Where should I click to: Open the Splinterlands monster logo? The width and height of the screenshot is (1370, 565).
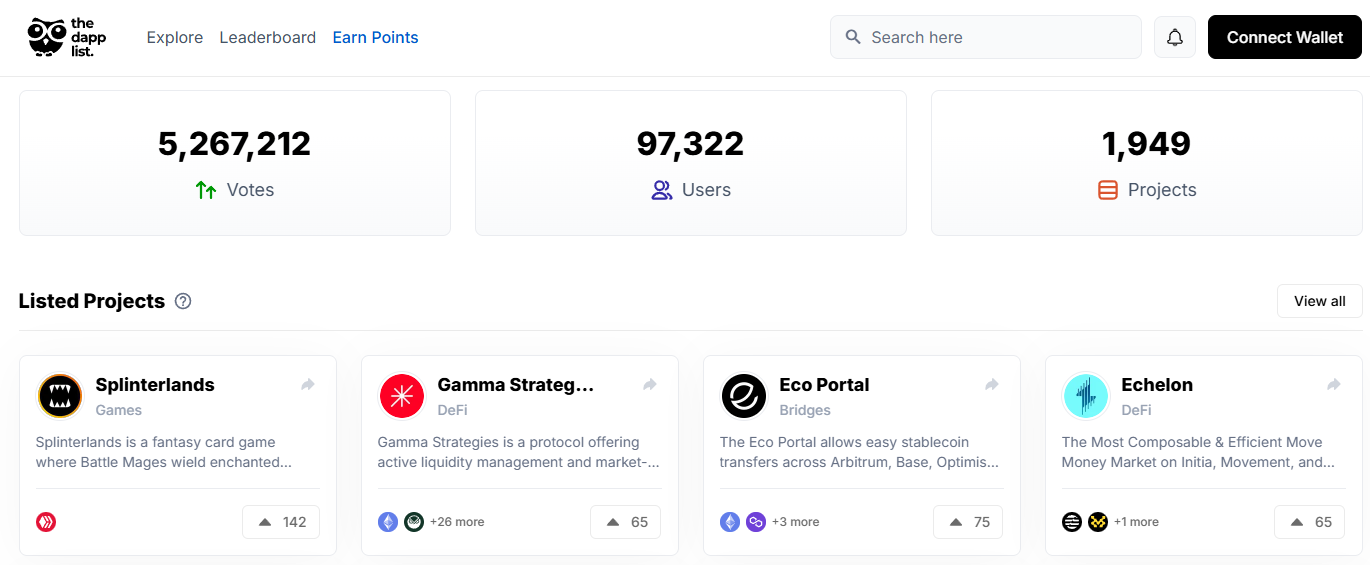pos(60,396)
